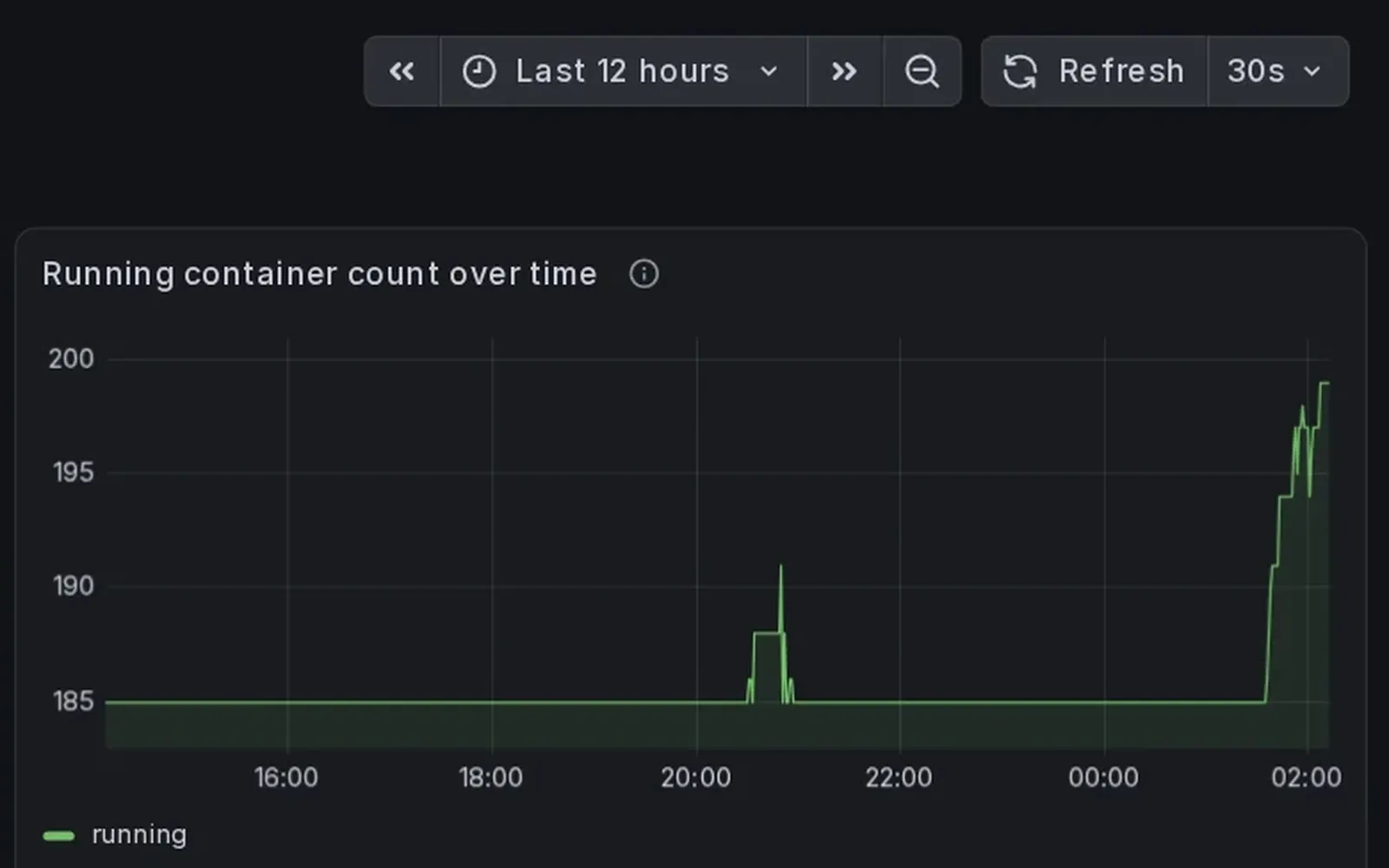Screen dimensions: 1389x868
Task: Toggle the running series in the legend
Action: coord(139,835)
